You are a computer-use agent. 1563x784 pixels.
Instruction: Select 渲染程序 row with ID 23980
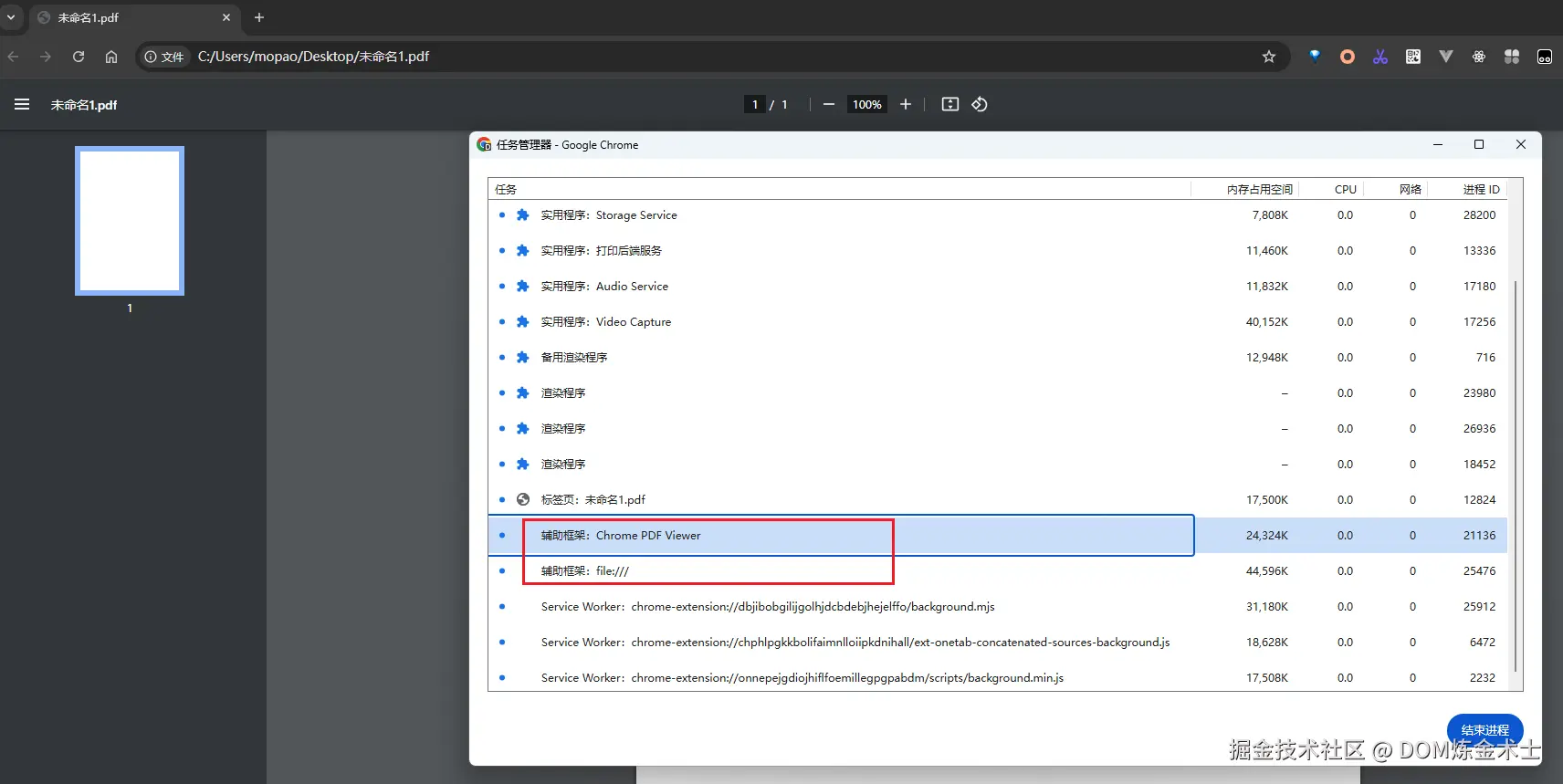[x=998, y=393]
